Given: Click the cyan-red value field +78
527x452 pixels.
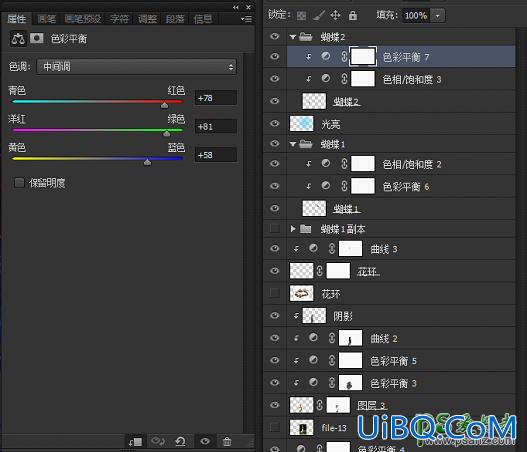Looking at the screenshot, I should click(216, 98).
